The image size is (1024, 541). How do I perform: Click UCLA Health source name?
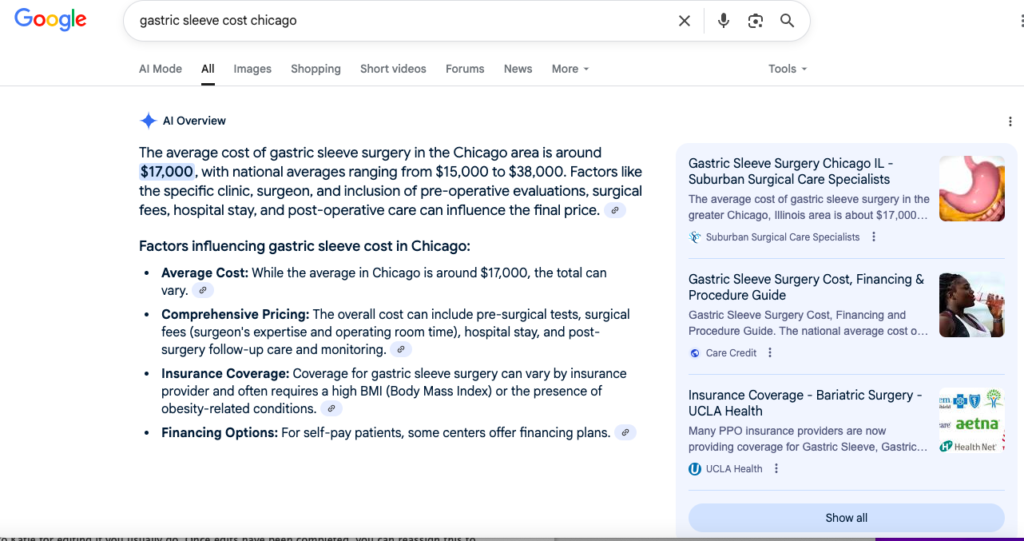point(734,468)
